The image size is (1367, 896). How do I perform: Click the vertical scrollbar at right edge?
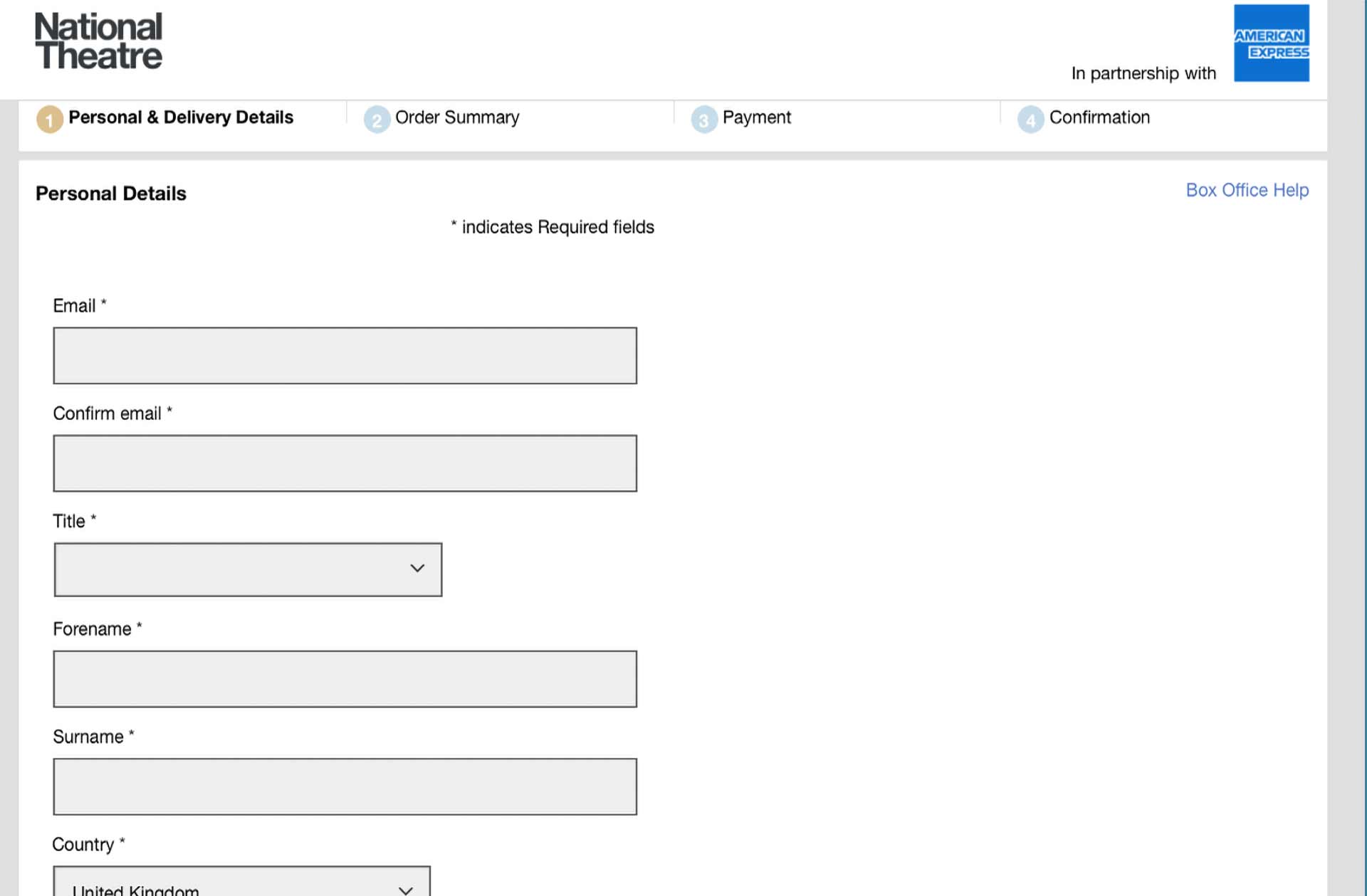click(x=1347, y=448)
